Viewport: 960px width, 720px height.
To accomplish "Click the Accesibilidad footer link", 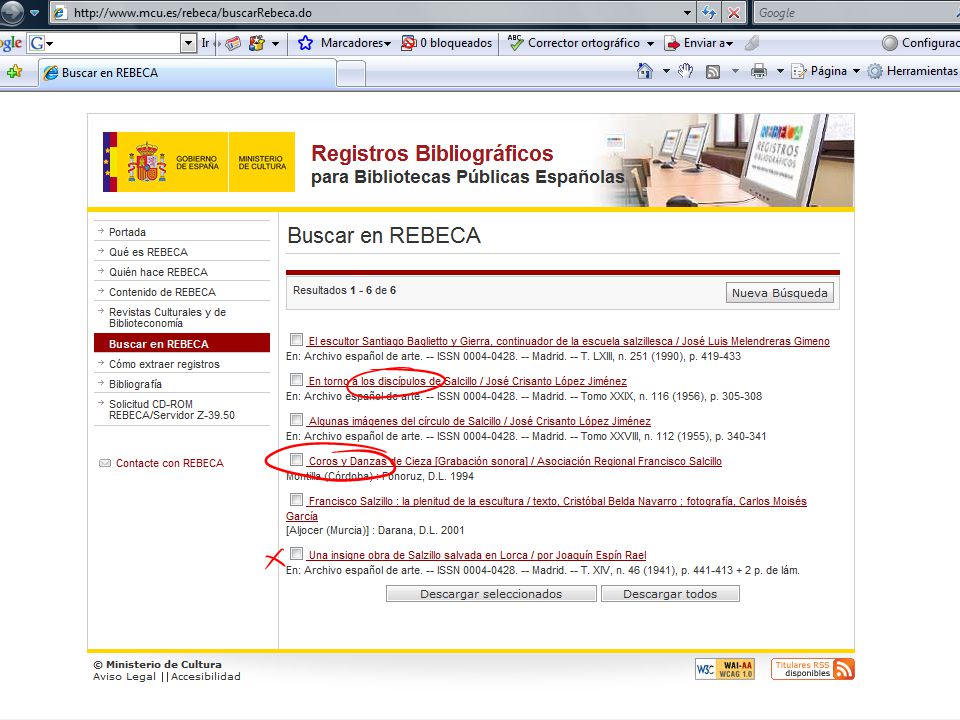I will [206, 677].
